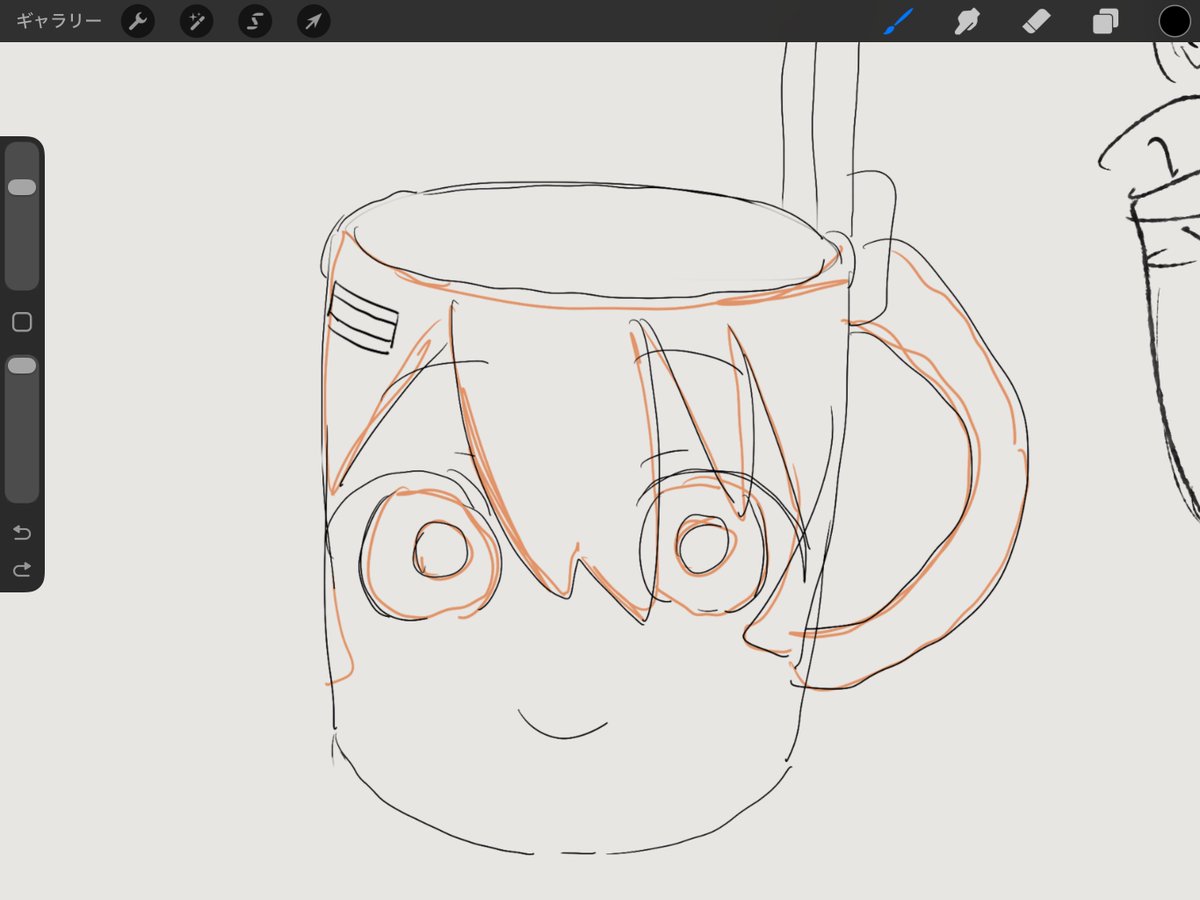The width and height of the screenshot is (1200, 900).
Task: Select the Eraser tool
Action: point(1036,21)
